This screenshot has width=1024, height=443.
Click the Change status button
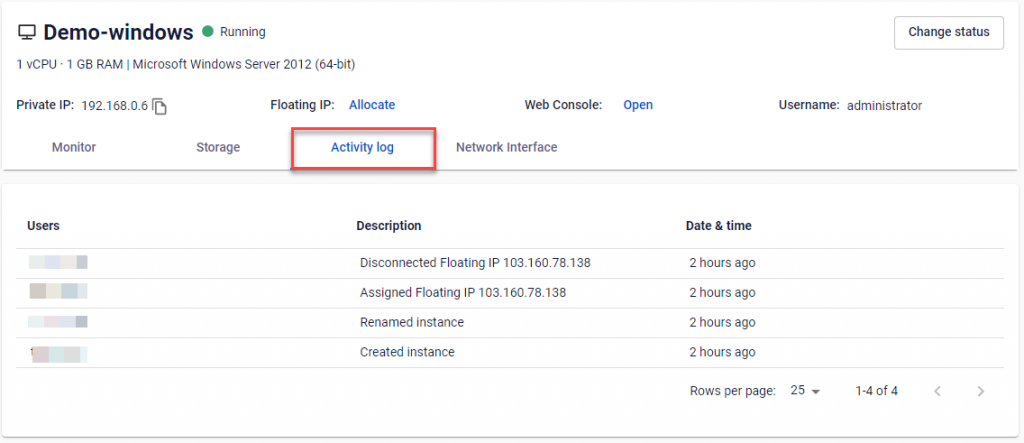(948, 32)
